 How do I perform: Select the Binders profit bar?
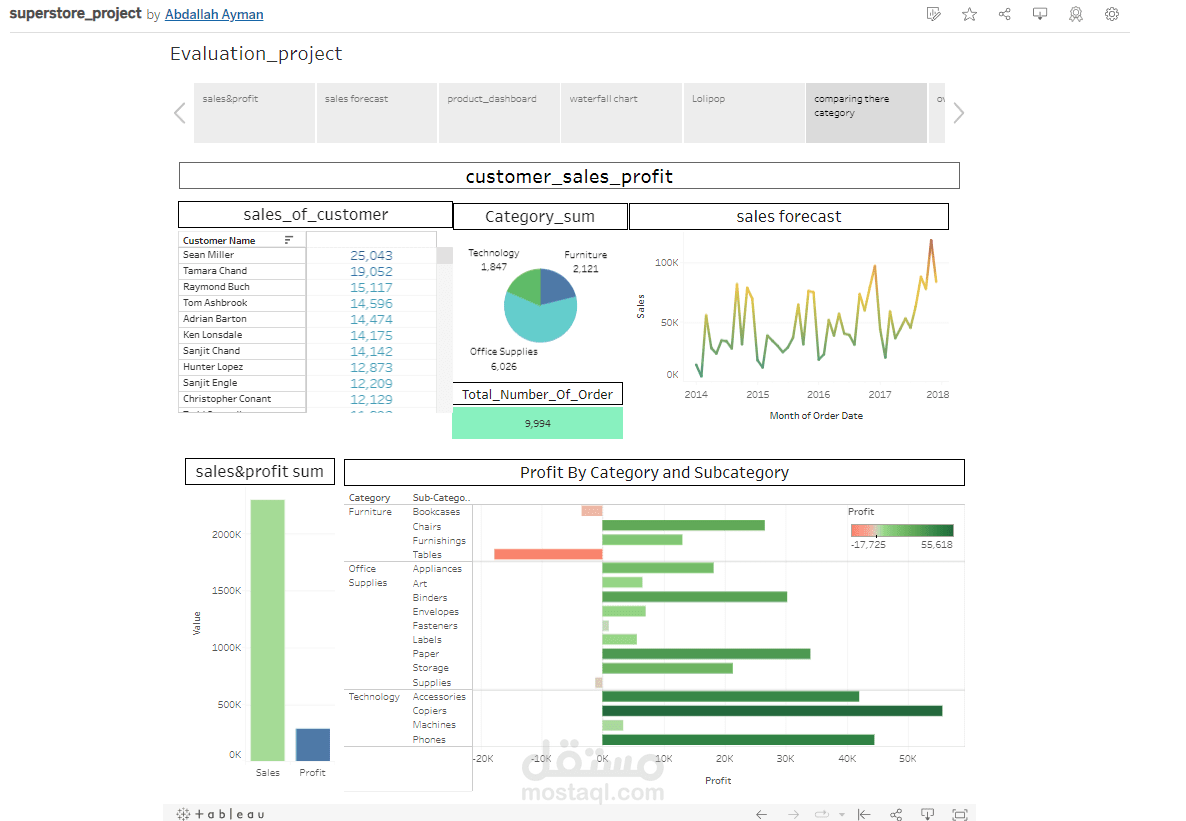pos(694,597)
